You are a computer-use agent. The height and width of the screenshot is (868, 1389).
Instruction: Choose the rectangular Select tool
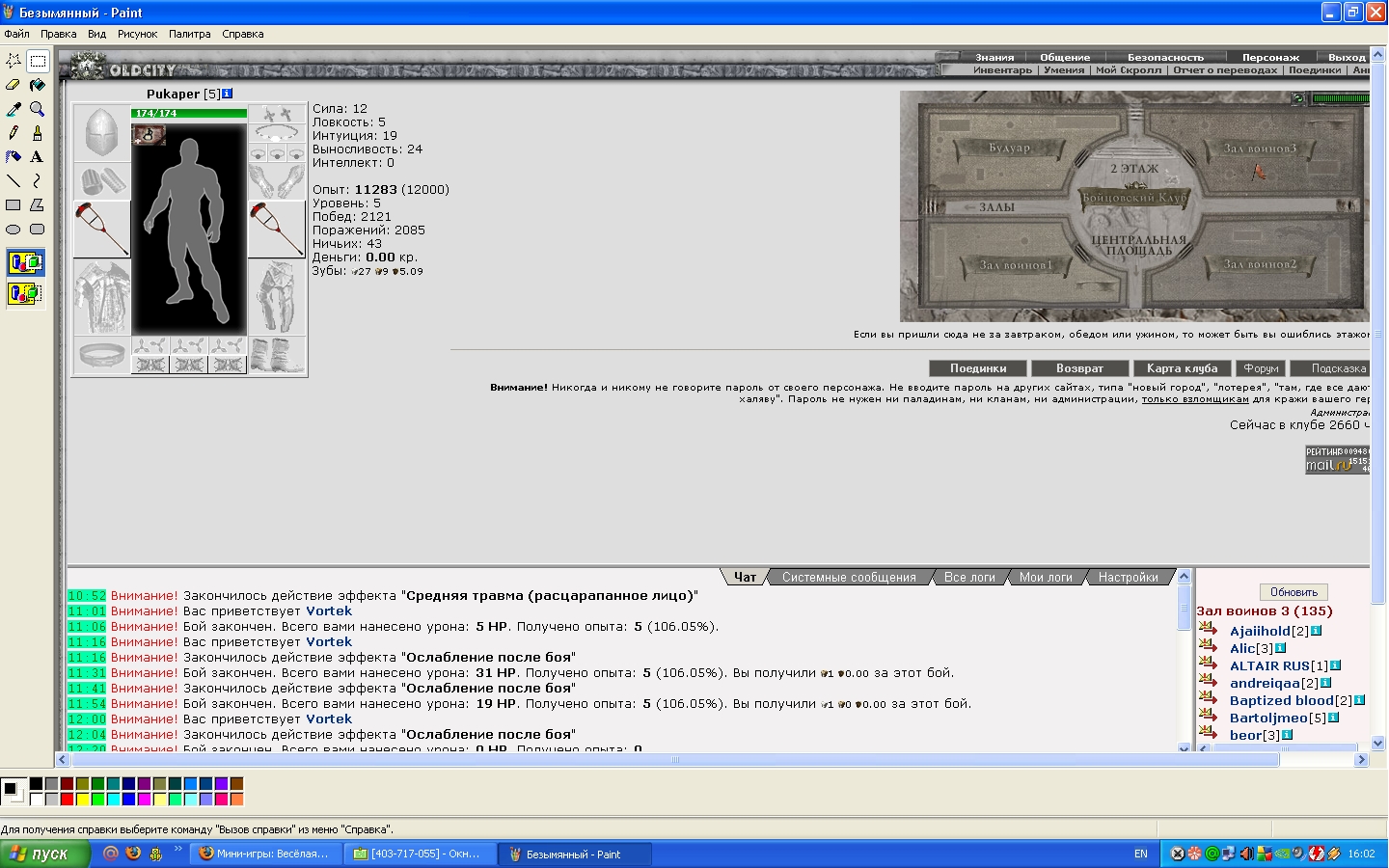pos(38,61)
